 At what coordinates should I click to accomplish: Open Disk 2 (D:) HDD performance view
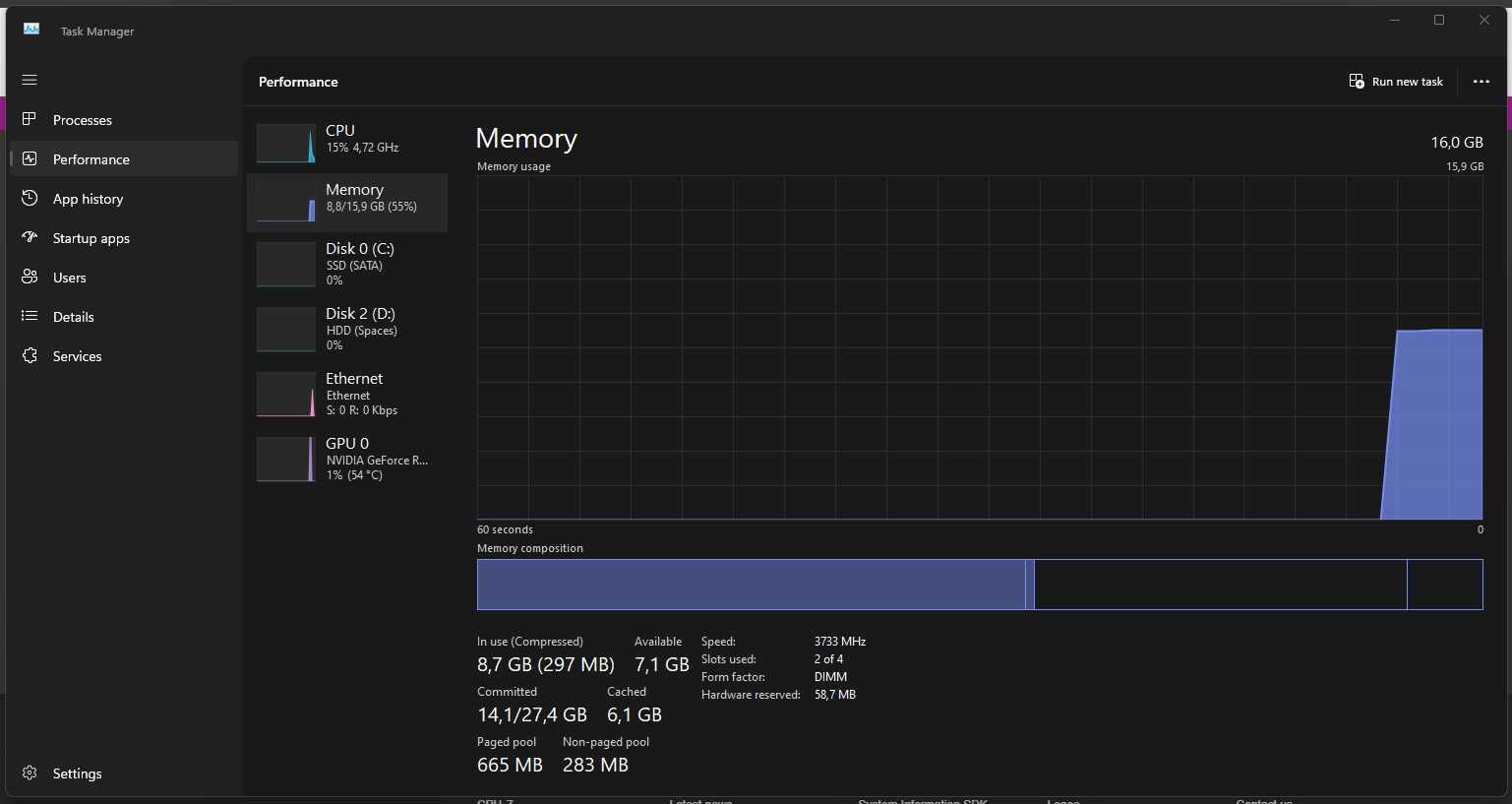tap(347, 330)
